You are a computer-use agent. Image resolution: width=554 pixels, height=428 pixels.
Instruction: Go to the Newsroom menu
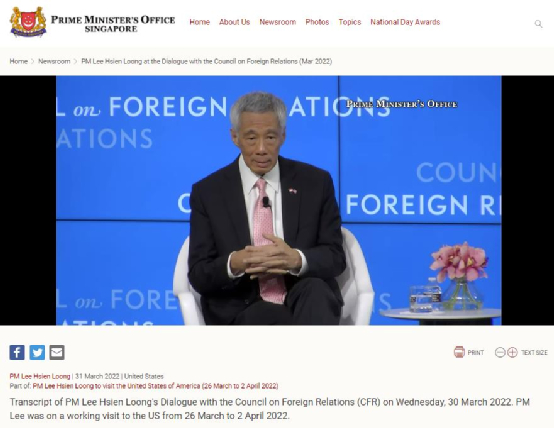coord(278,22)
